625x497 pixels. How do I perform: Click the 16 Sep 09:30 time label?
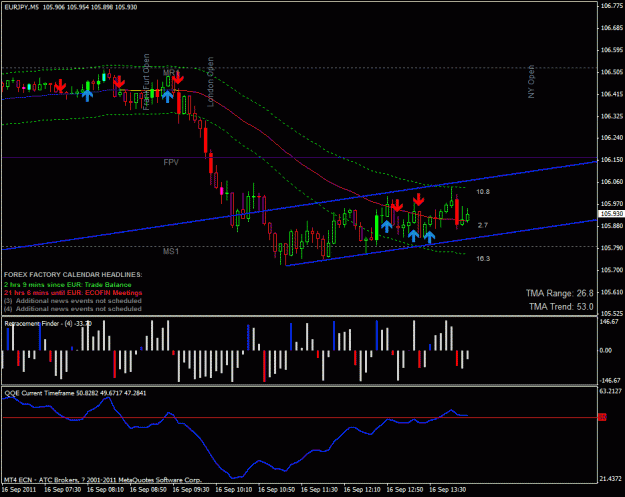191,489
